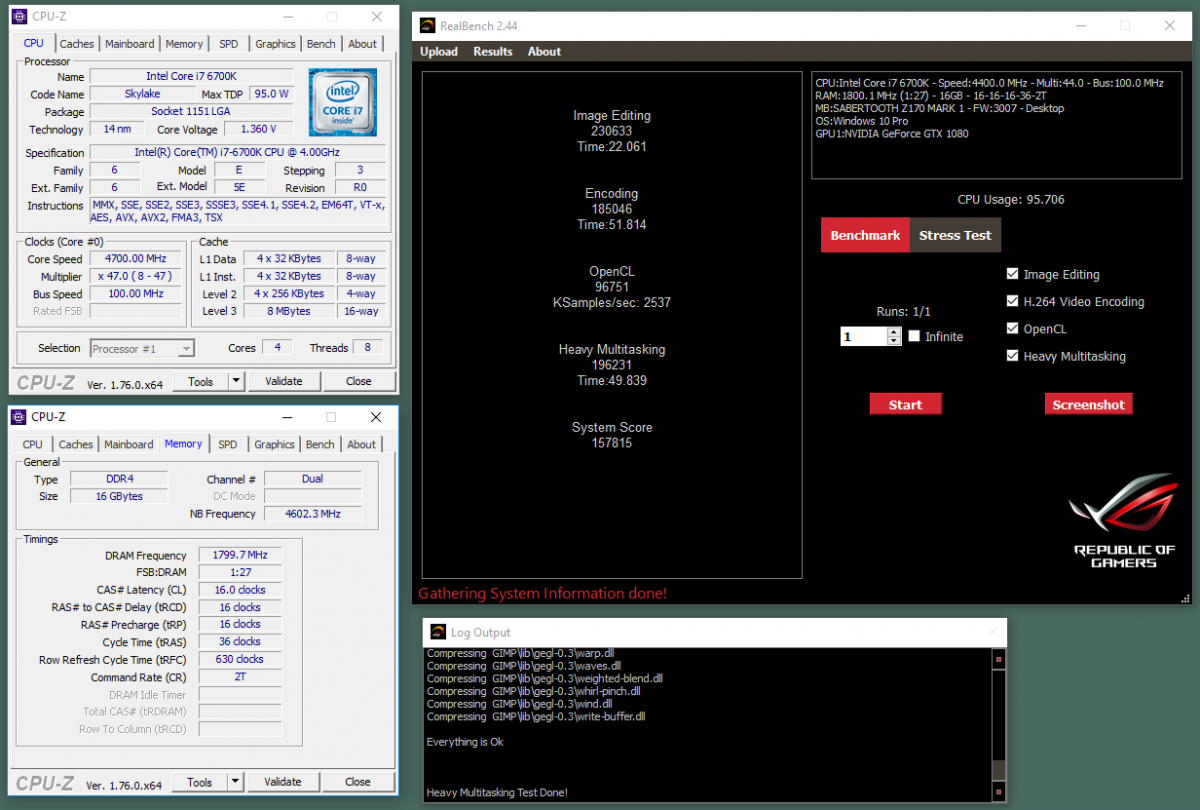Open the Upload menu in RealBench
The height and width of the screenshot is (810, 1200).
439,52
